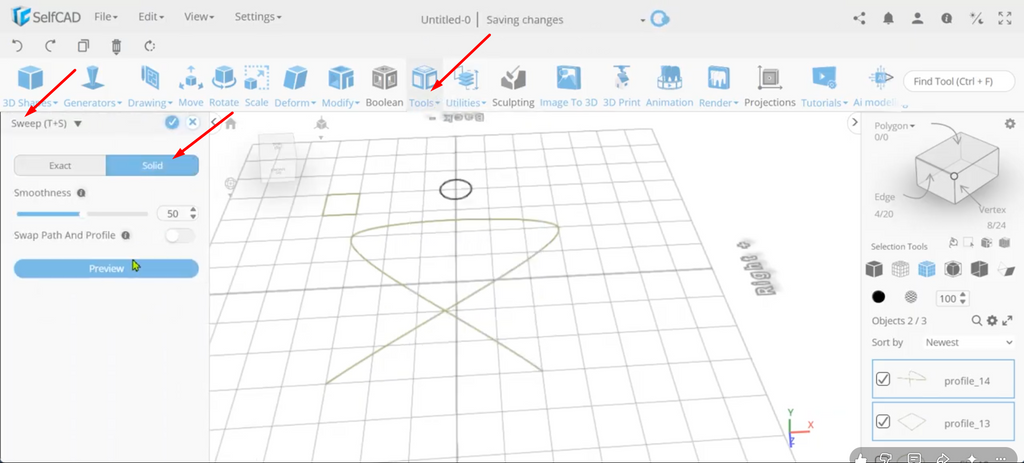
Task: Select the Solid sweep mode
Action: click(x=152, y=166)
